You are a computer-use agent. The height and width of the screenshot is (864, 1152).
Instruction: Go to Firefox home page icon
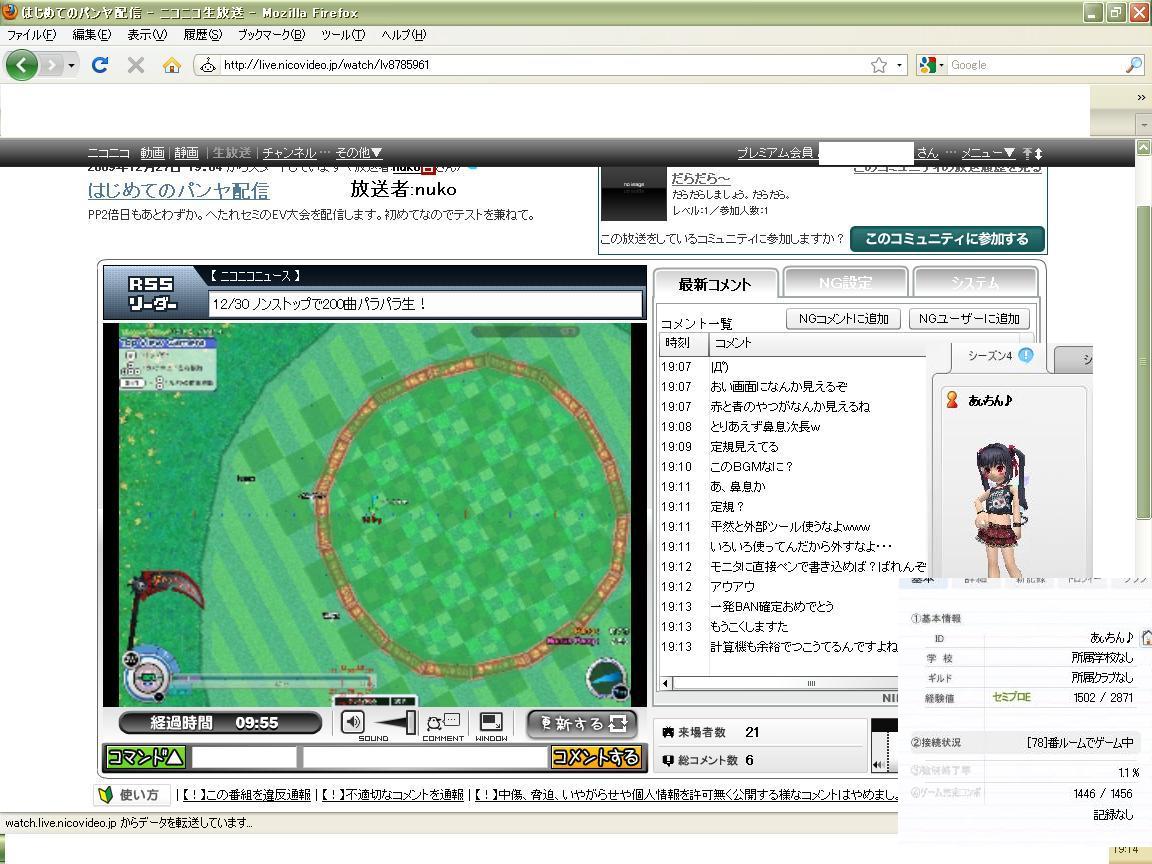click(172, 65)
